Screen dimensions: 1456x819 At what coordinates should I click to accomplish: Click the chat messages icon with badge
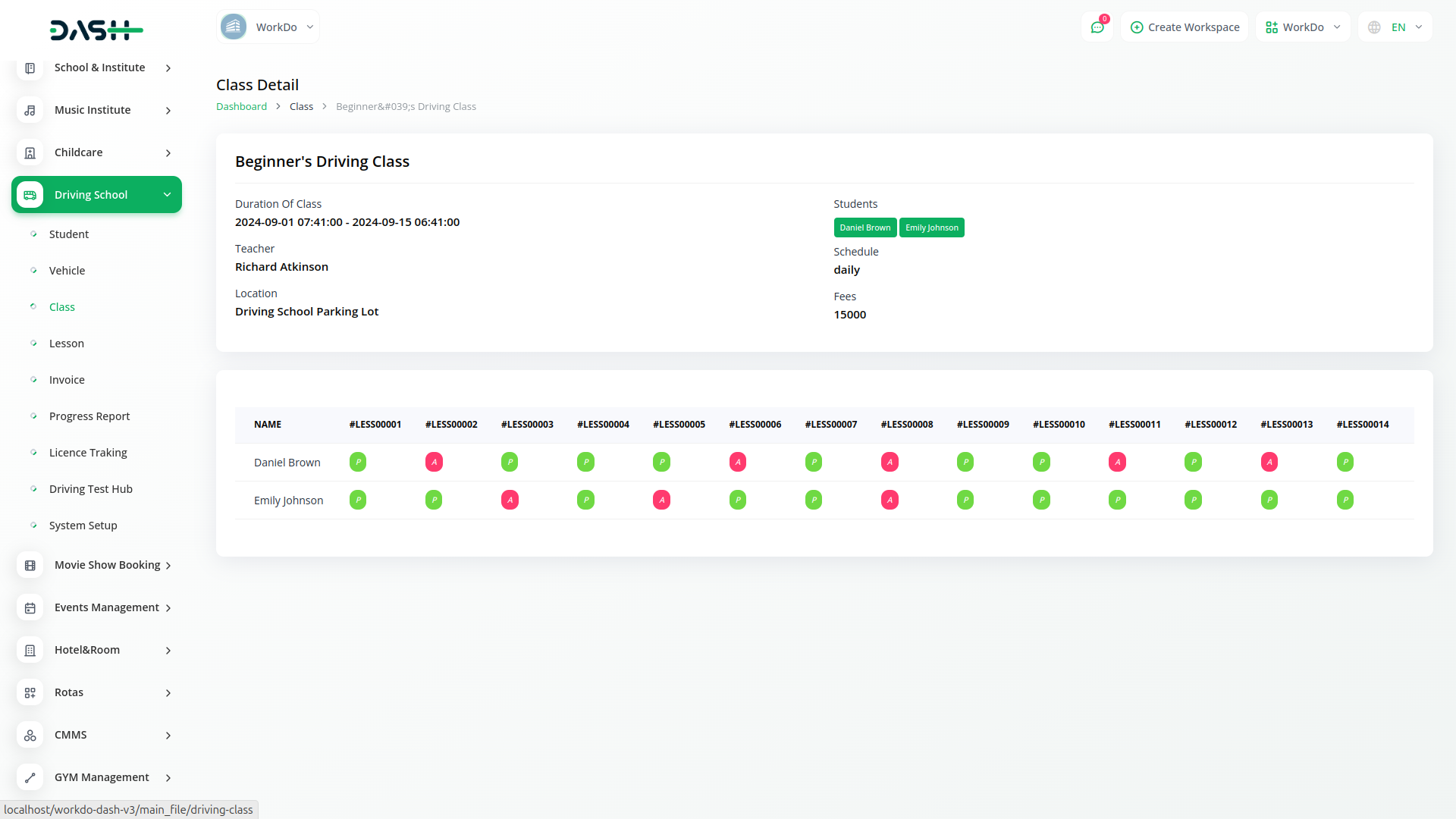[1097, 27]
